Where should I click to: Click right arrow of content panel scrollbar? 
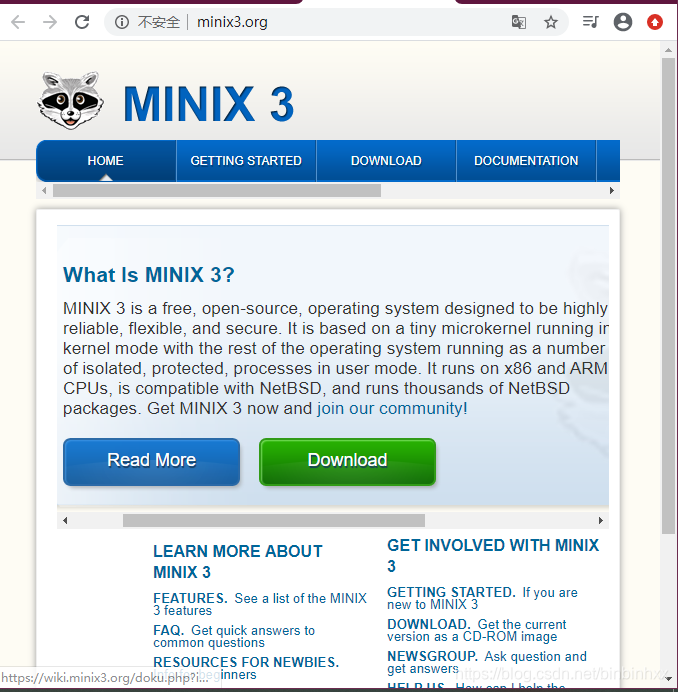(x=601, y=520)
